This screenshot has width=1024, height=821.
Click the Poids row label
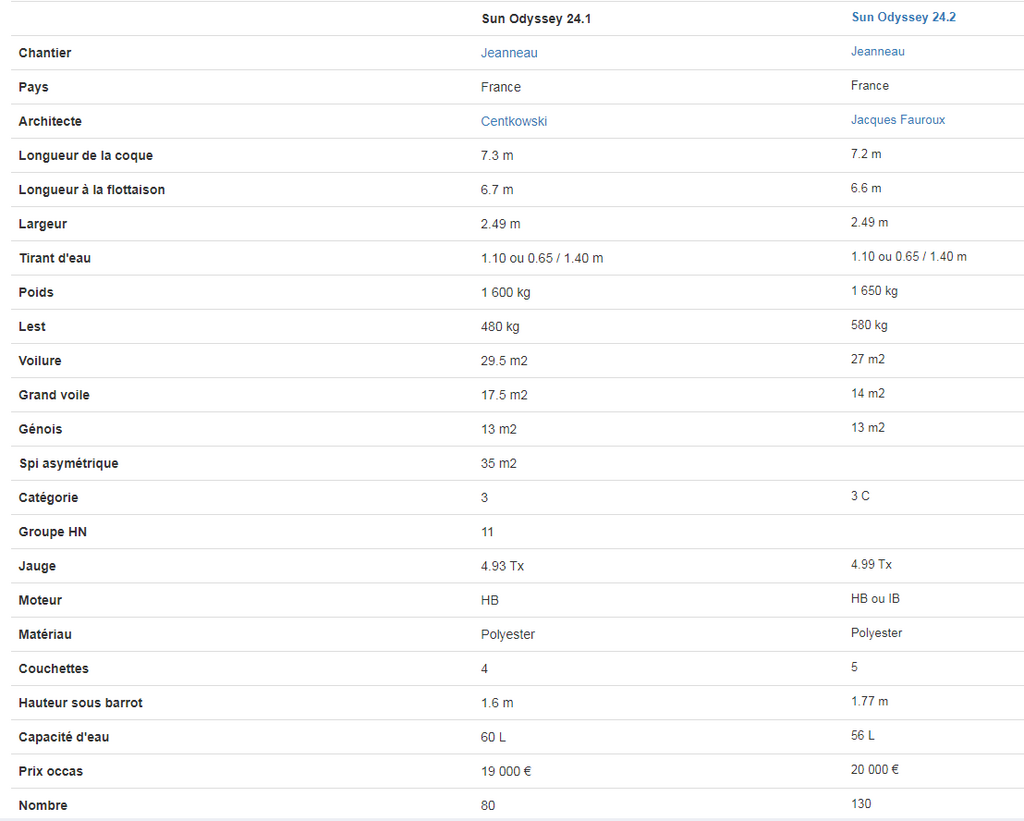coord(36,293)
